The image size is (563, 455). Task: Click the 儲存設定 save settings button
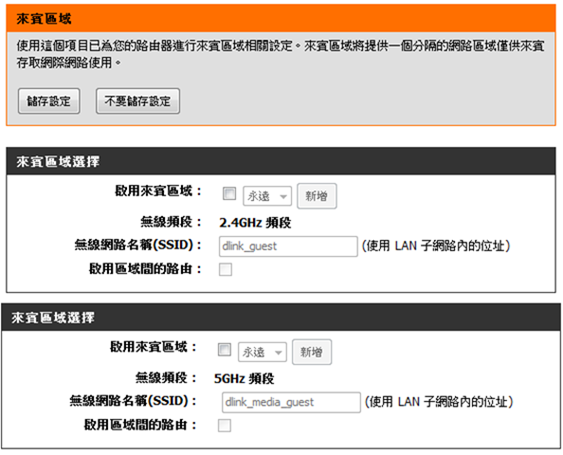click(49, 101)
